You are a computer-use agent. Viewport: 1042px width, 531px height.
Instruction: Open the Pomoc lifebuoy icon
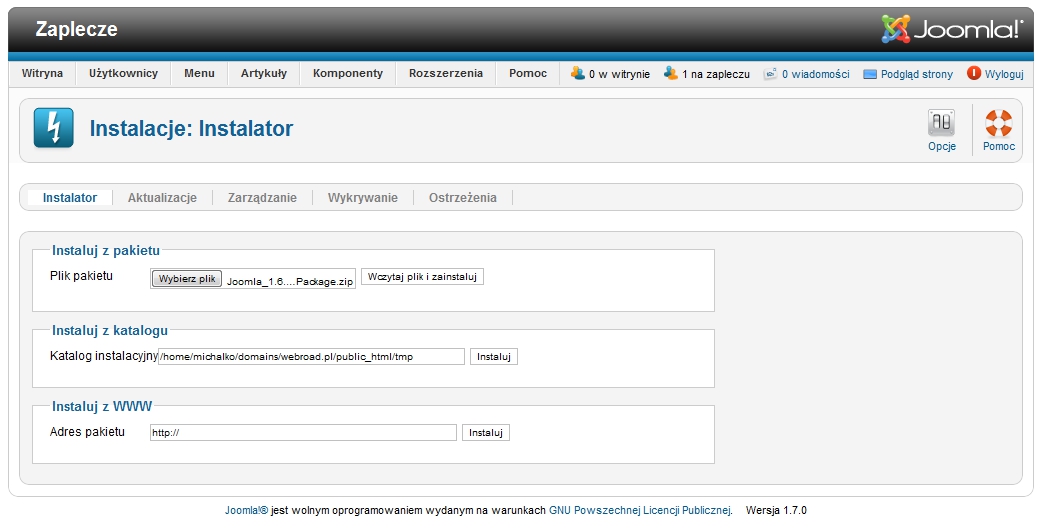[x=998, y=124]
